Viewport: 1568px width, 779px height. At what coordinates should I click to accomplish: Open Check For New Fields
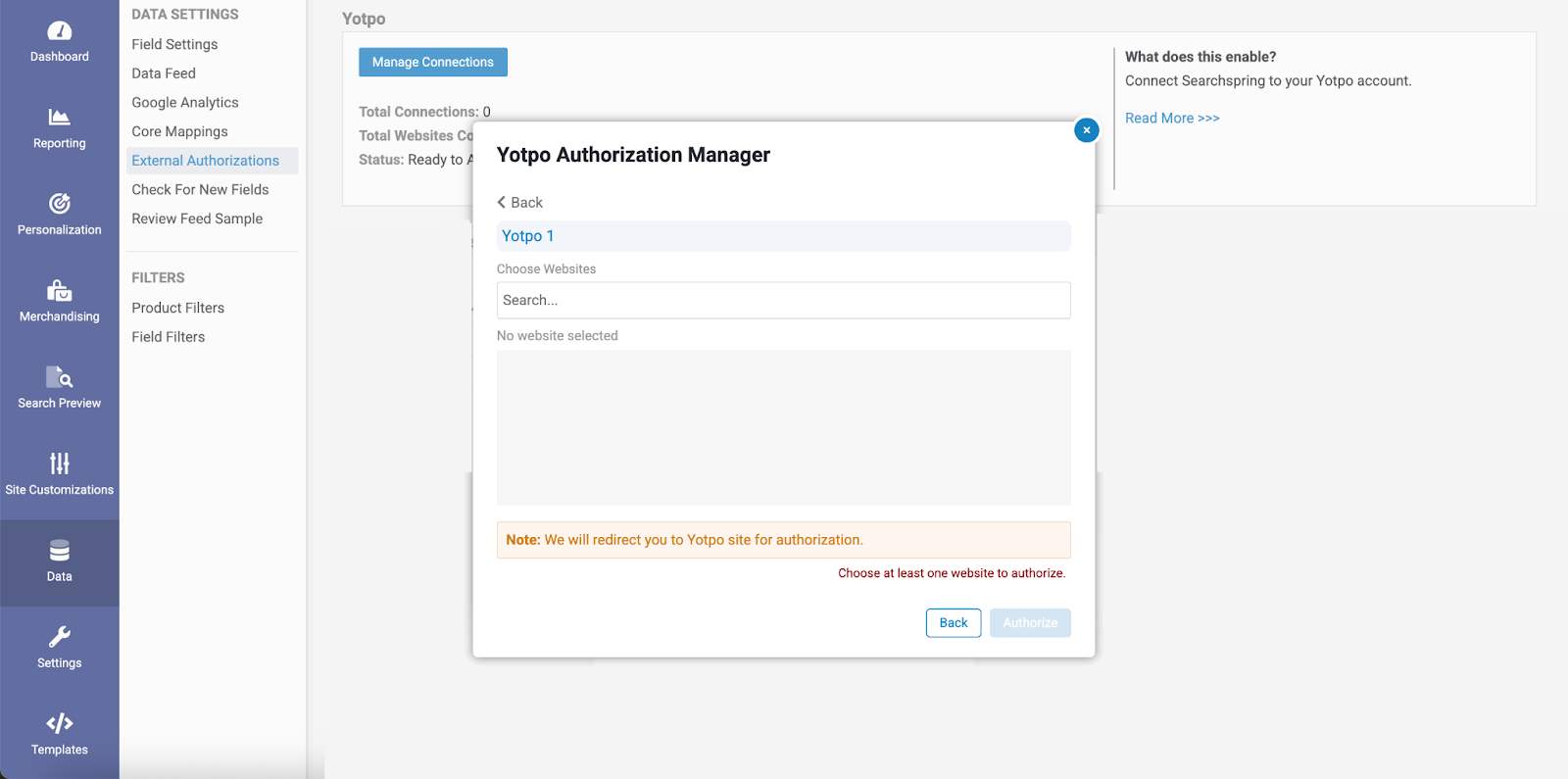tap(200, 190)
